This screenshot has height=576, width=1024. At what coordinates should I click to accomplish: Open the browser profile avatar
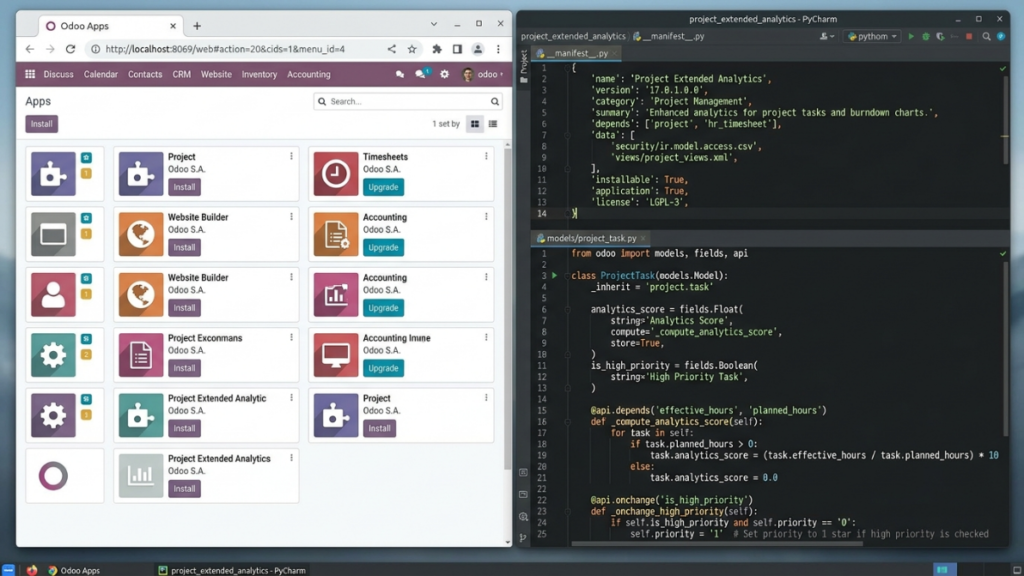[478, 49]
